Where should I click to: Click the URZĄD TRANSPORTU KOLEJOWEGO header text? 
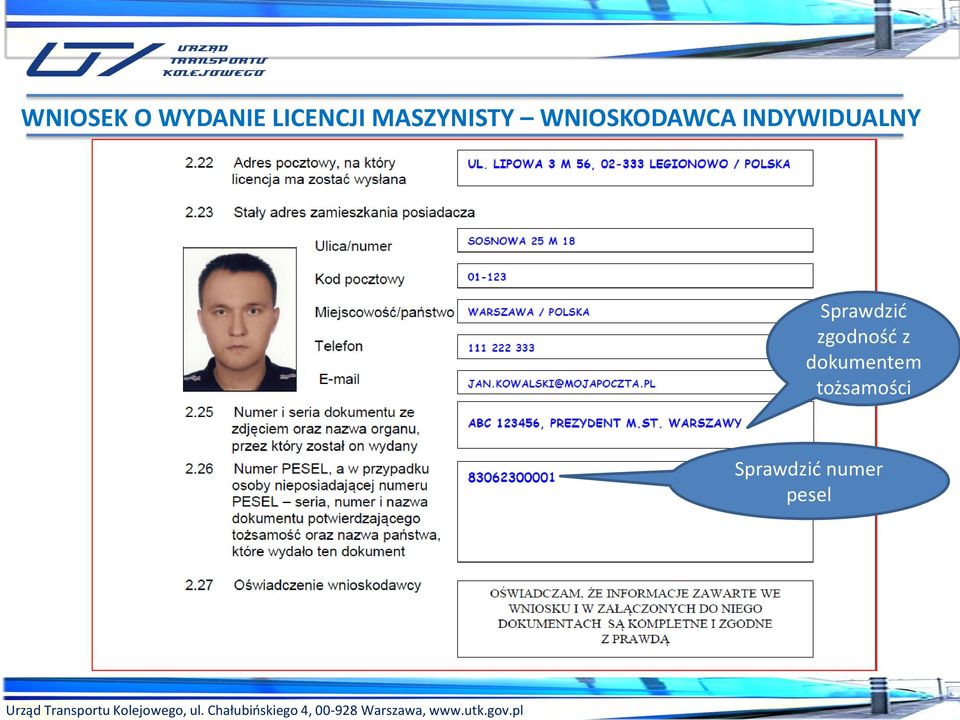tap(215, 60)
